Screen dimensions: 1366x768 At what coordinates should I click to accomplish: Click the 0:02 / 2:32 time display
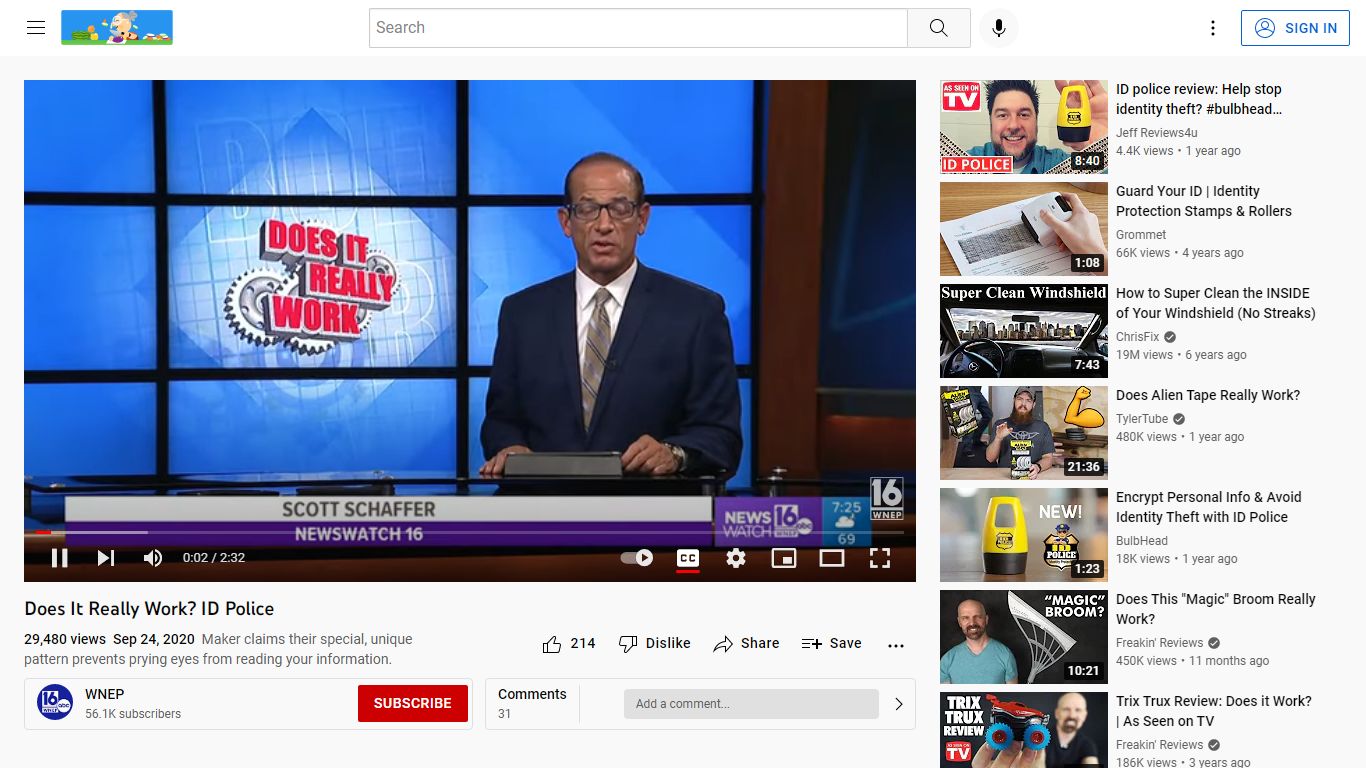[214, 558]
